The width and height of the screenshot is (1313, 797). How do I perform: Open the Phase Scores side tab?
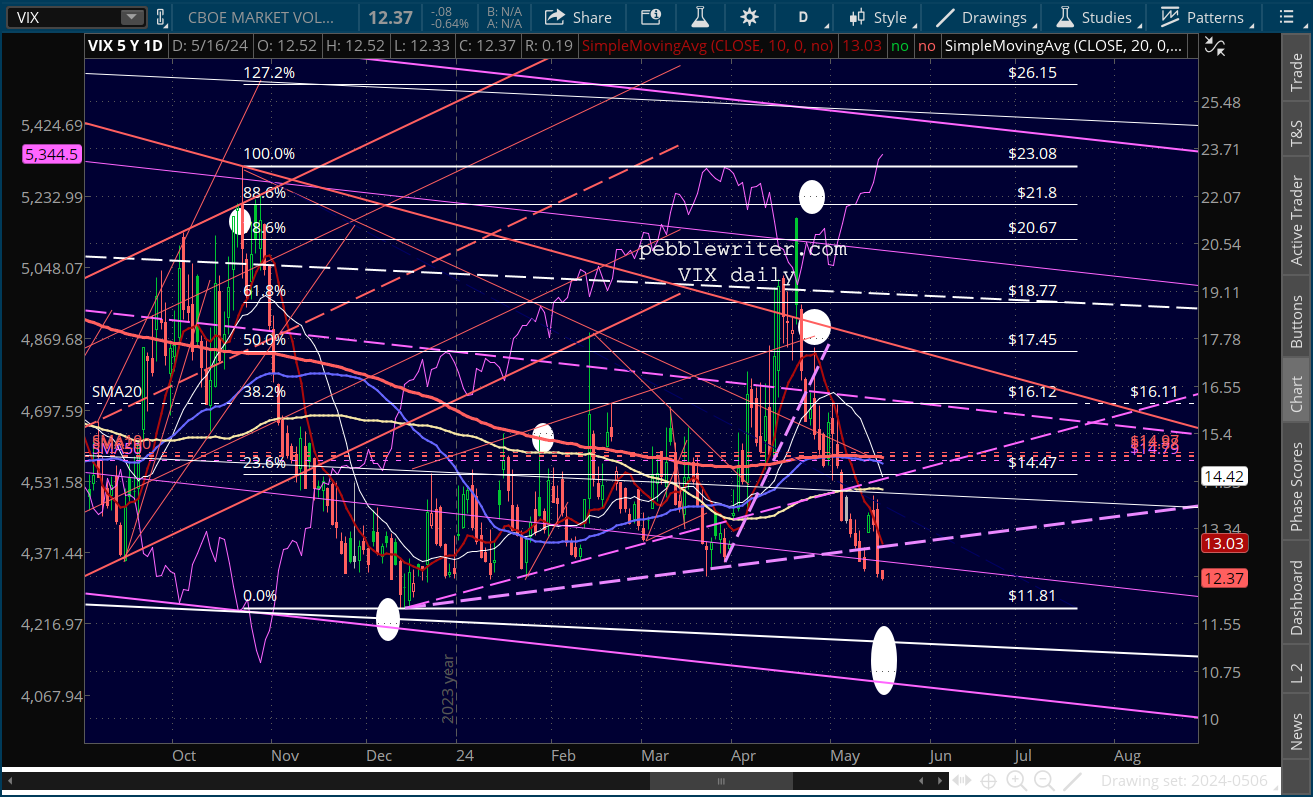[x=1296, y=486]
